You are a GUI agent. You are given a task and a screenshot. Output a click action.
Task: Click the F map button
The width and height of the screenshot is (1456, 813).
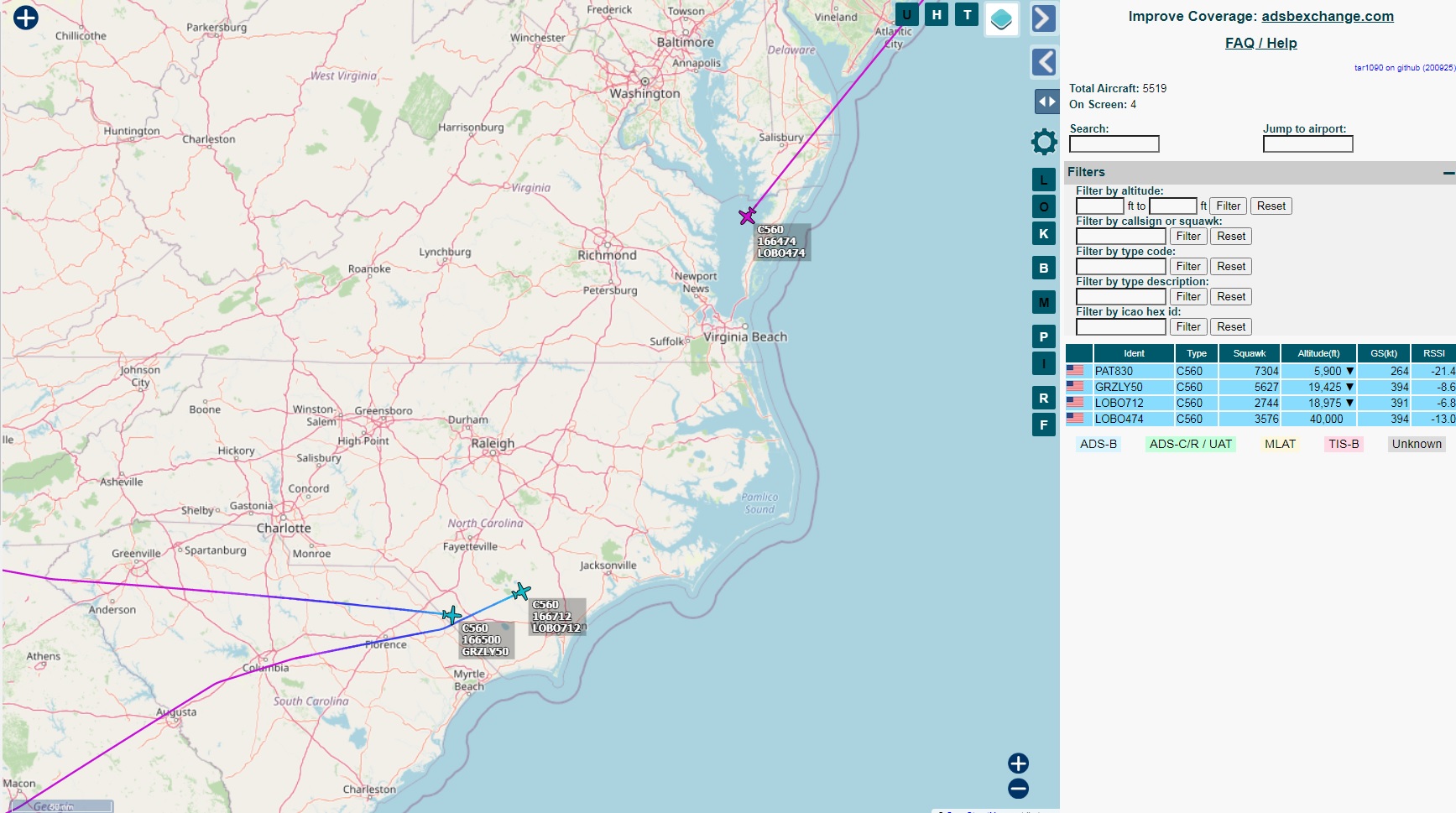coord(1043,425)
